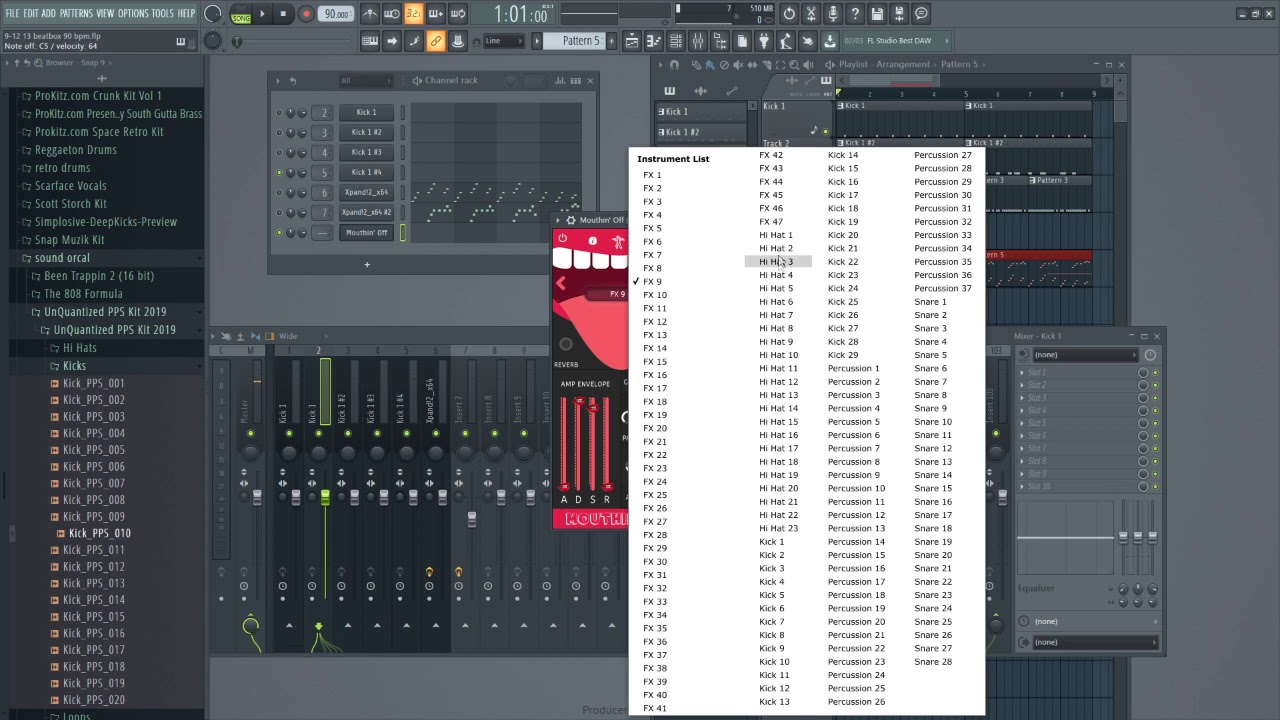
Task: Choose Snare 1 from Instrument List
Action: (930, 302)
